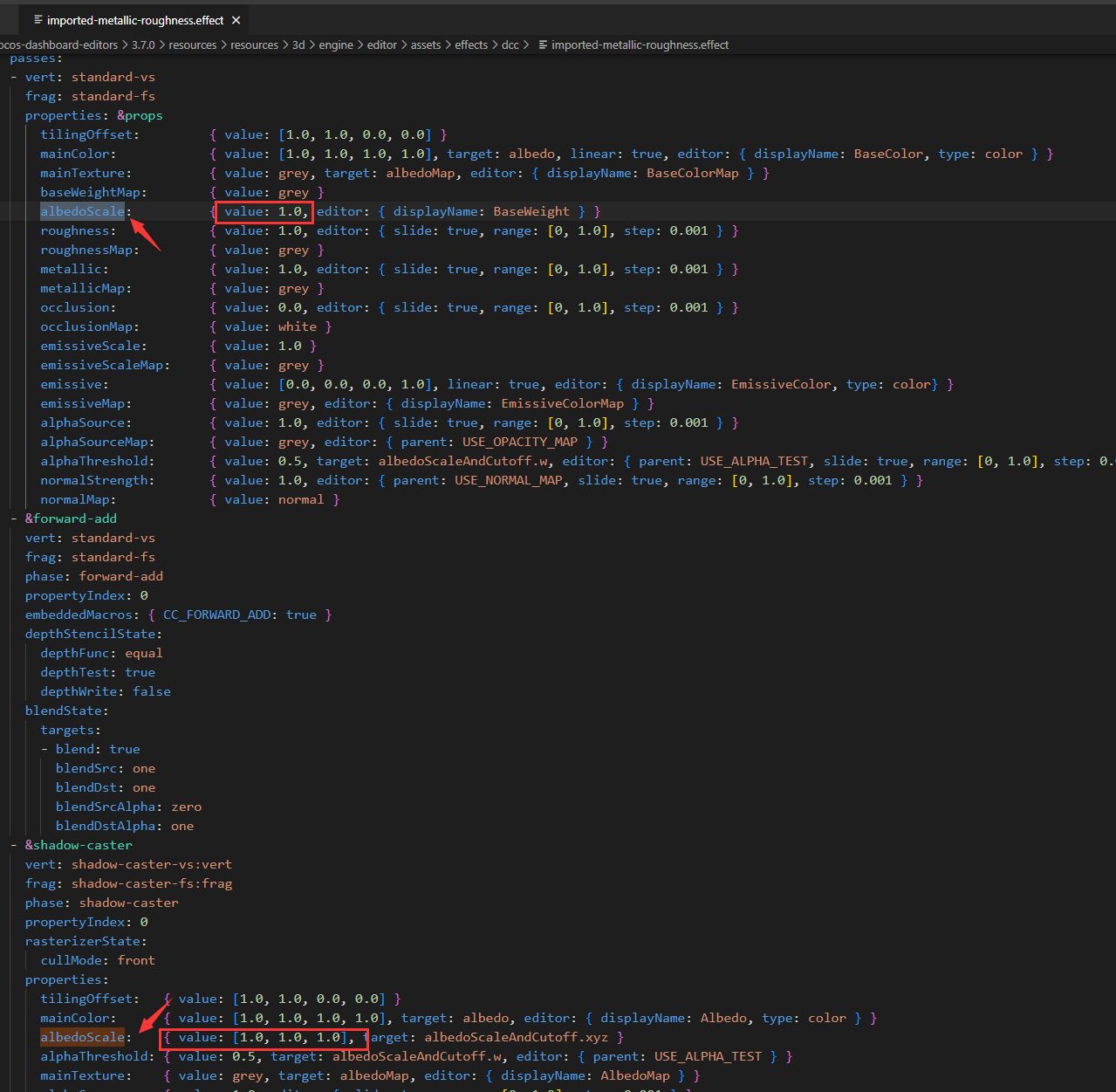Click the file icon in the breadcrumb bar
Screen dimensions: 1116x1092
point(543,45)
